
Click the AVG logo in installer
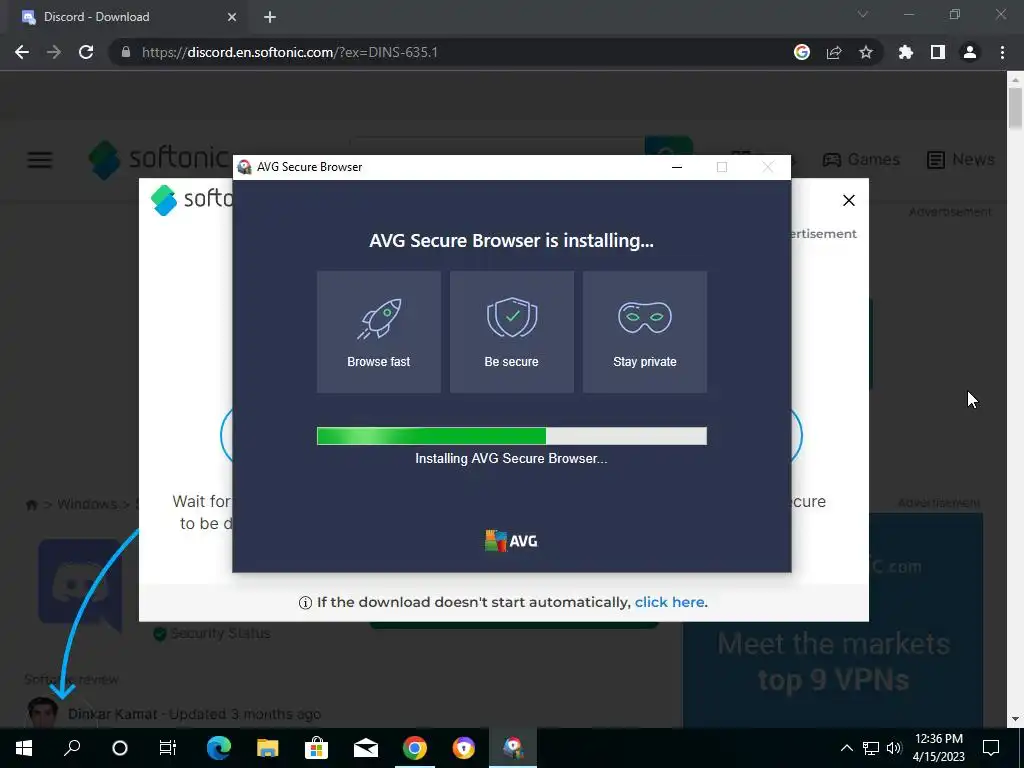511,541
